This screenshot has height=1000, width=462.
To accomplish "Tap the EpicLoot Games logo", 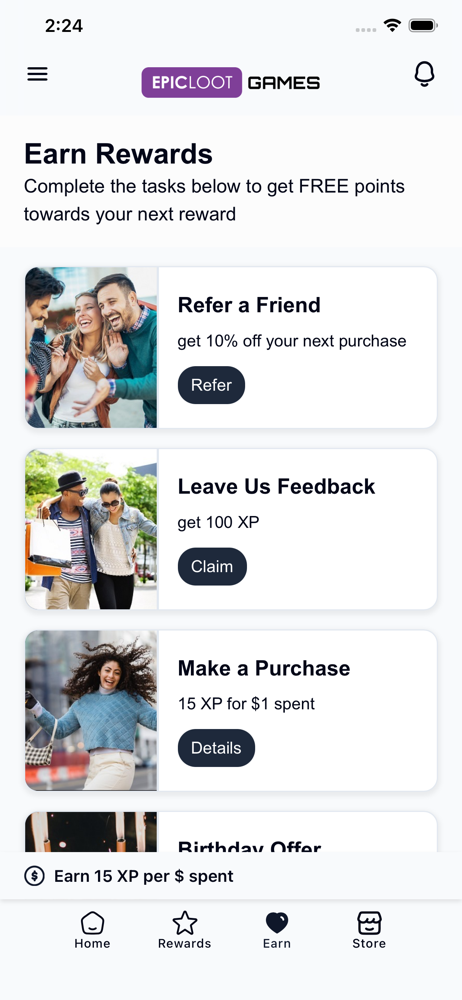I will (231, 82).
